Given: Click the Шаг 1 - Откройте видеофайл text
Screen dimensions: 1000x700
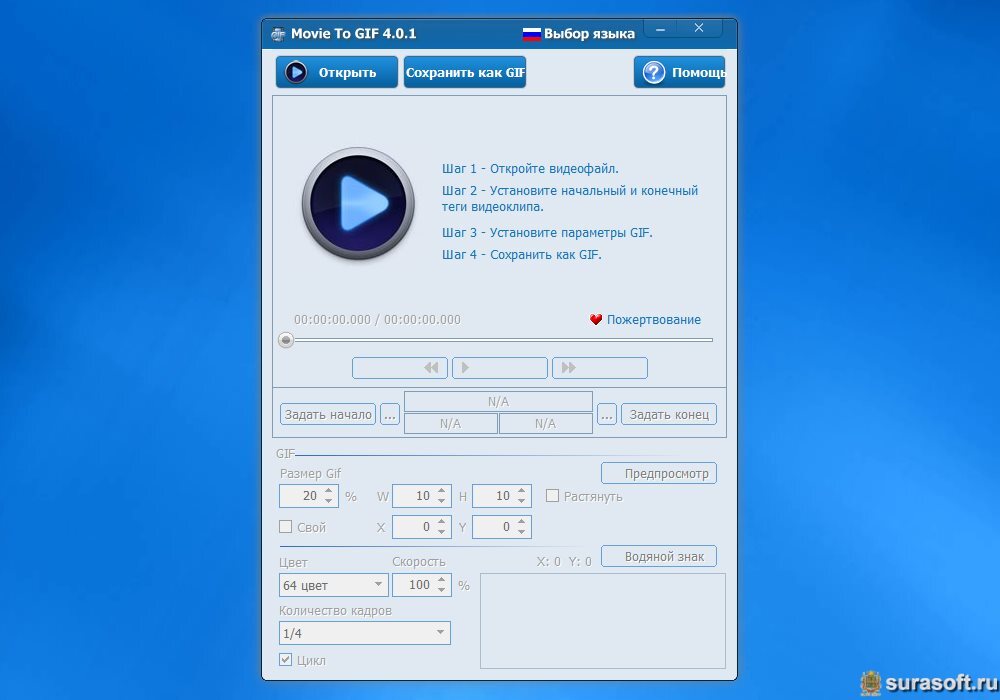Looking at the screenshot, I should coord(530,169).
